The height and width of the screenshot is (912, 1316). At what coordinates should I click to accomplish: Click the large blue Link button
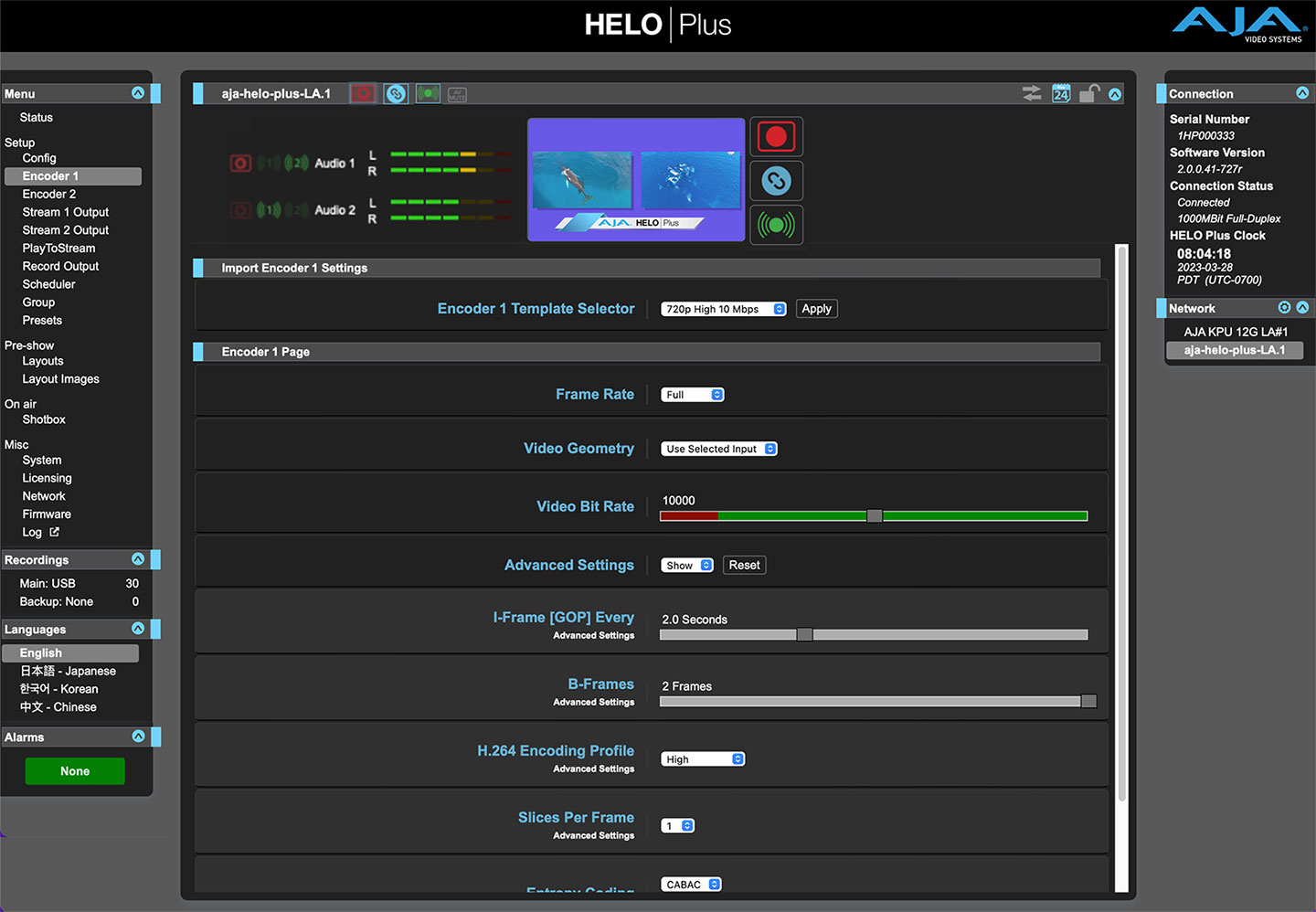point(776,181)
